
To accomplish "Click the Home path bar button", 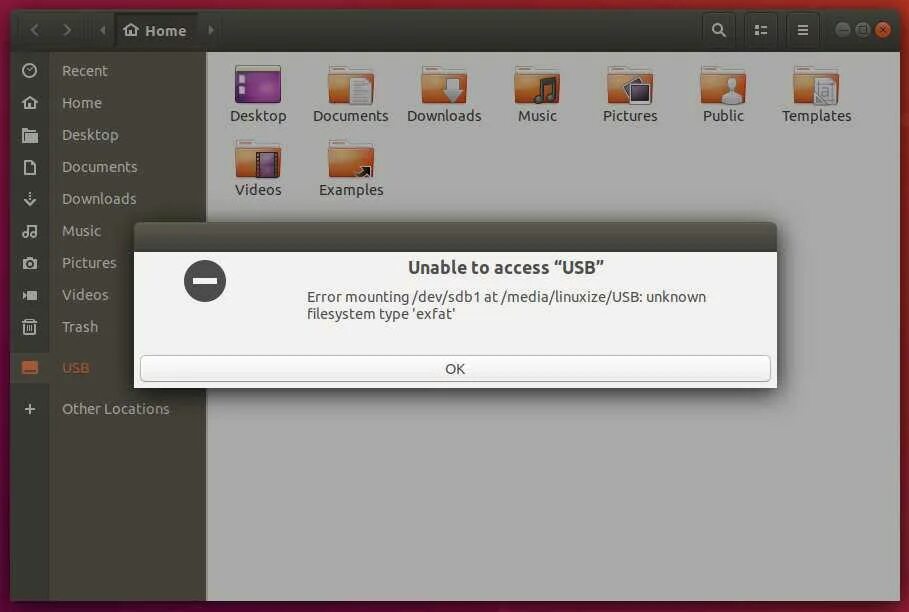I will 155,30.
